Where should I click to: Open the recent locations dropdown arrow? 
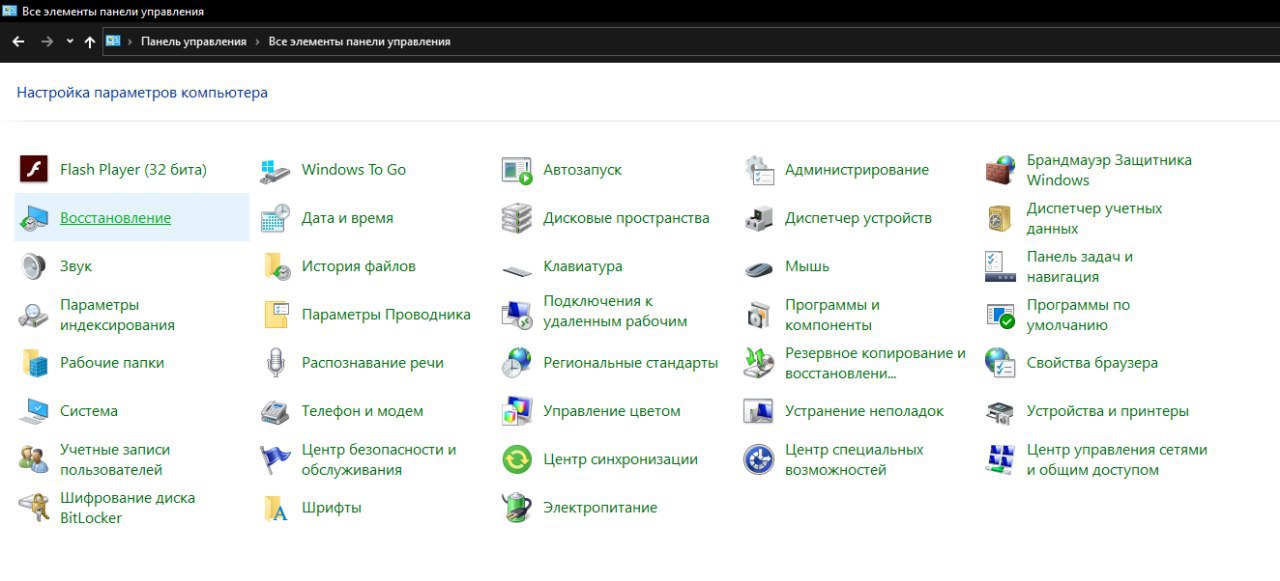click(x=69, y=42)
